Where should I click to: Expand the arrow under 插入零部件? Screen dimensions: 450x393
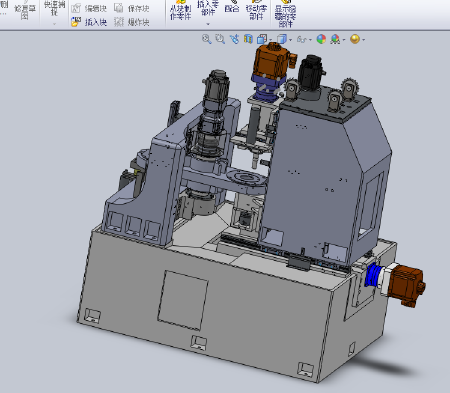[x=208, y=24]
